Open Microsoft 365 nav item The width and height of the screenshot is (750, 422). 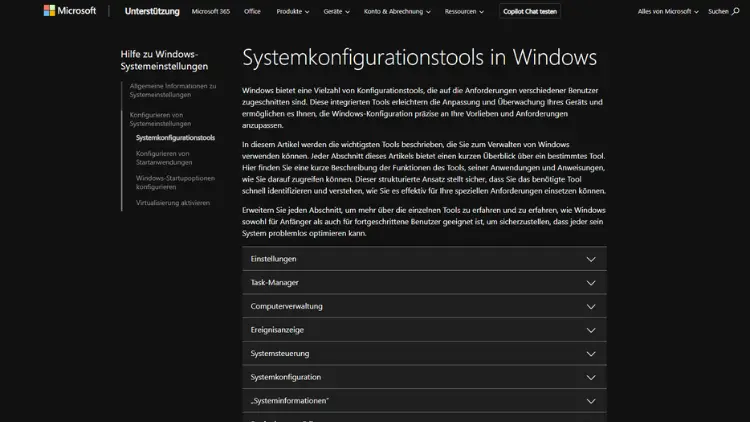pyautogui.click(x=210, y=11)
